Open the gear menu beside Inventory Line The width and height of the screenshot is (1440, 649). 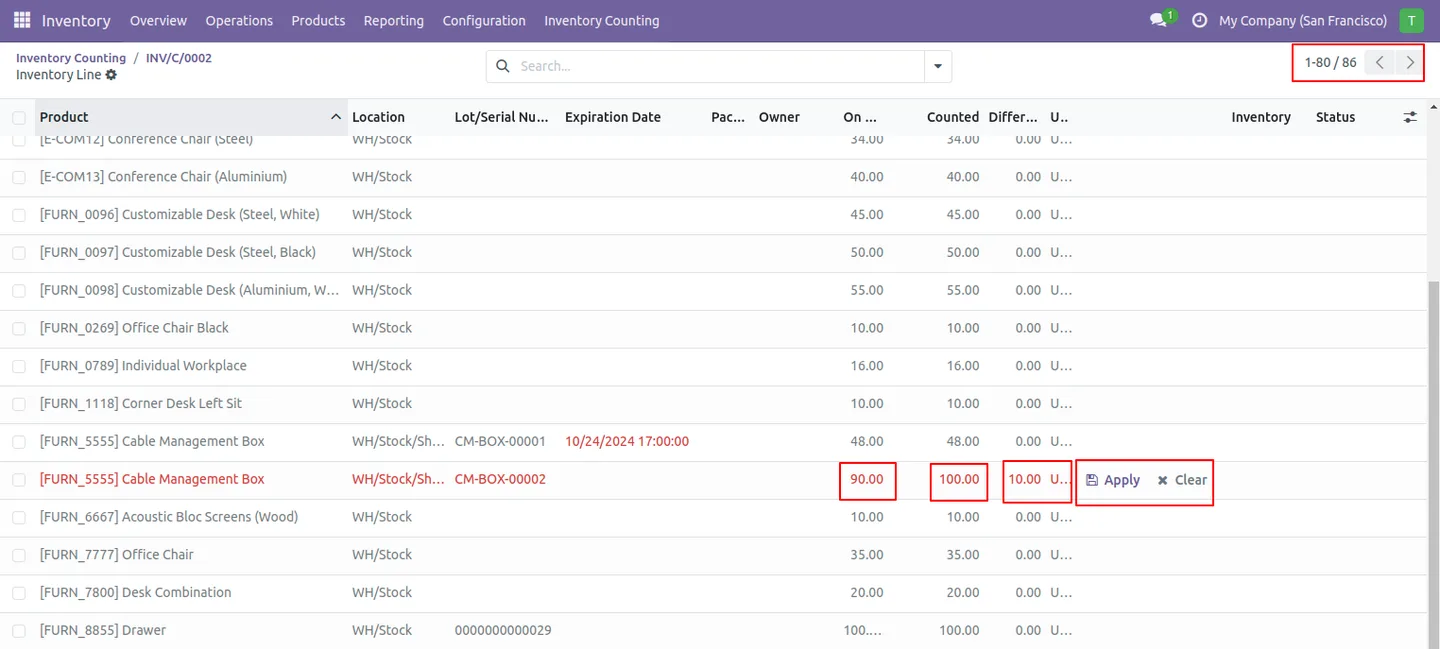(x=111, y=75)
